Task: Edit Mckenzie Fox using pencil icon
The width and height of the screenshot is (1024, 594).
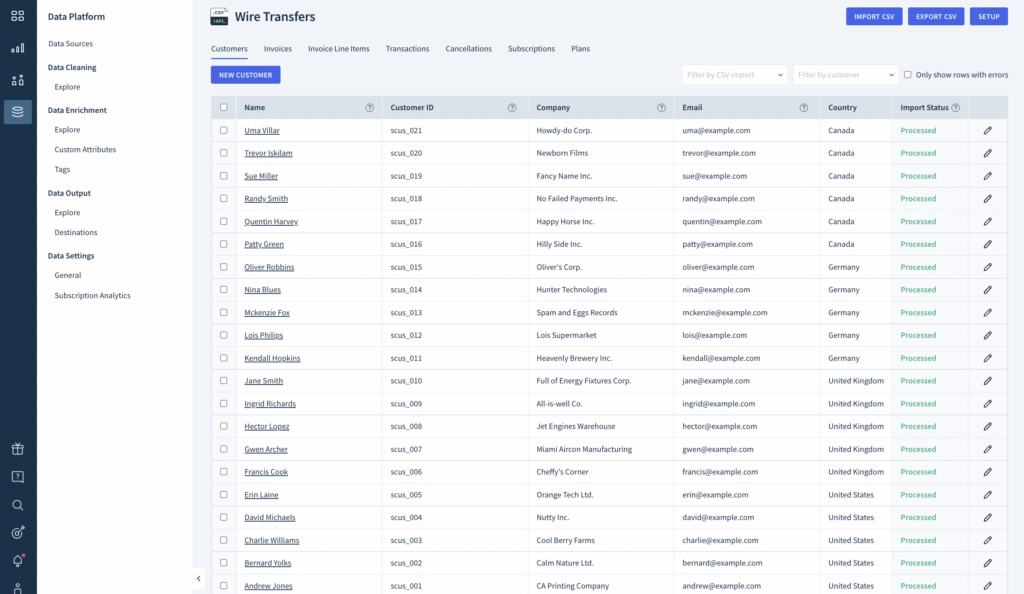Action: pos(987,313)
